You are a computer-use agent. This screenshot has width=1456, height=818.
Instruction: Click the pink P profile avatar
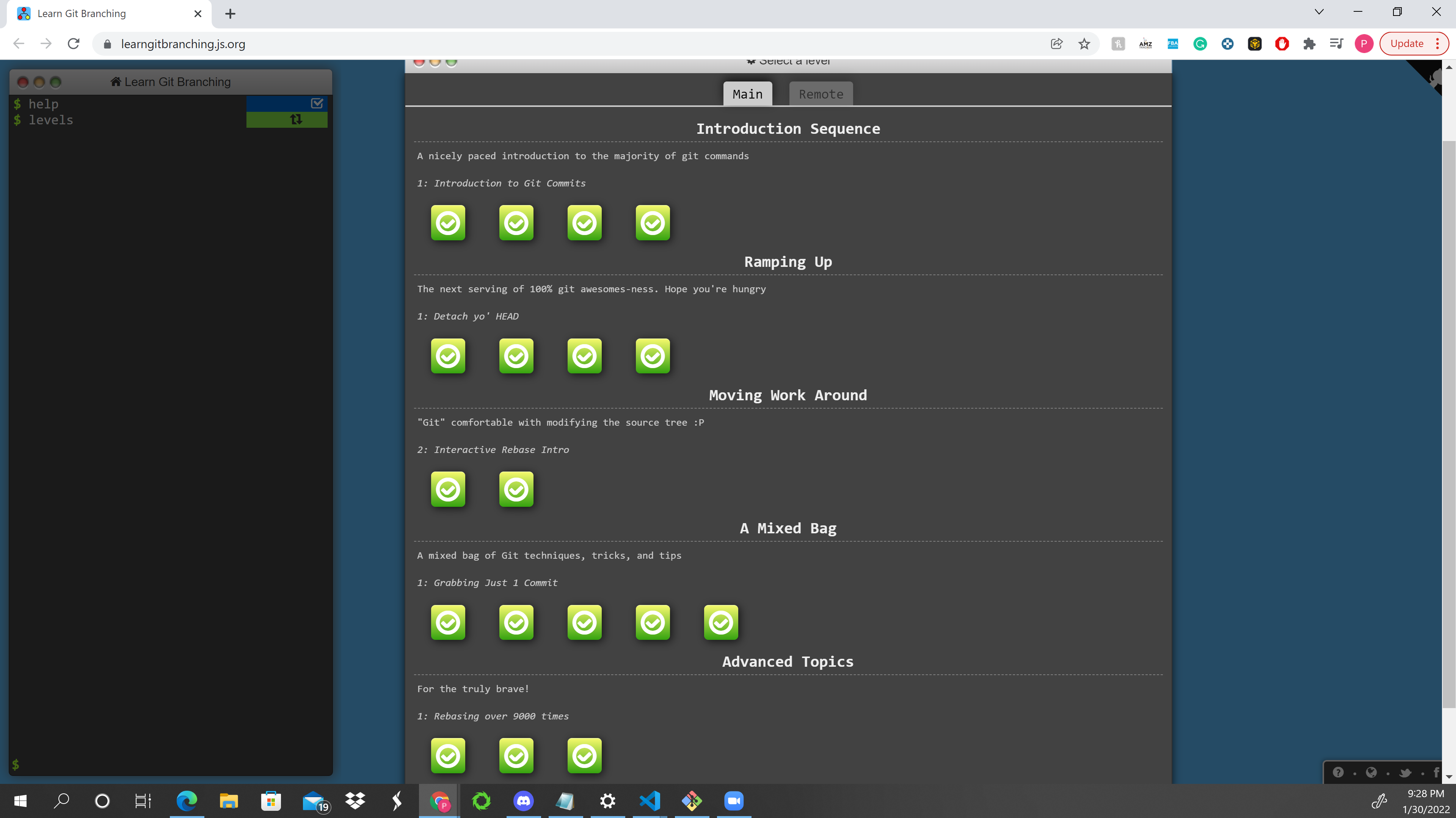click(1363, 44)
